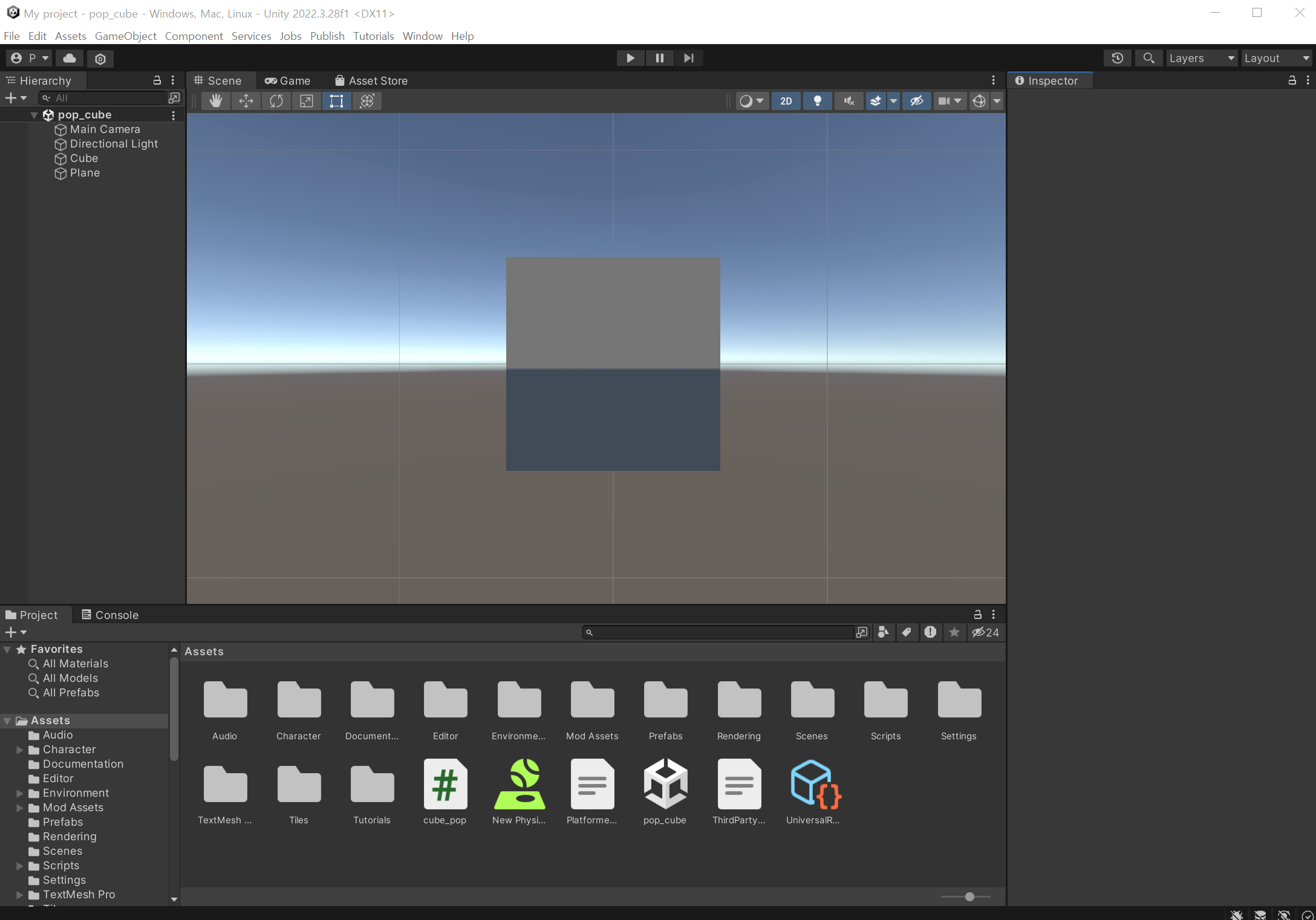Open cube_pop C# script asset
1316x920 pixels.
pyautogui.click(x=445, y=785)
